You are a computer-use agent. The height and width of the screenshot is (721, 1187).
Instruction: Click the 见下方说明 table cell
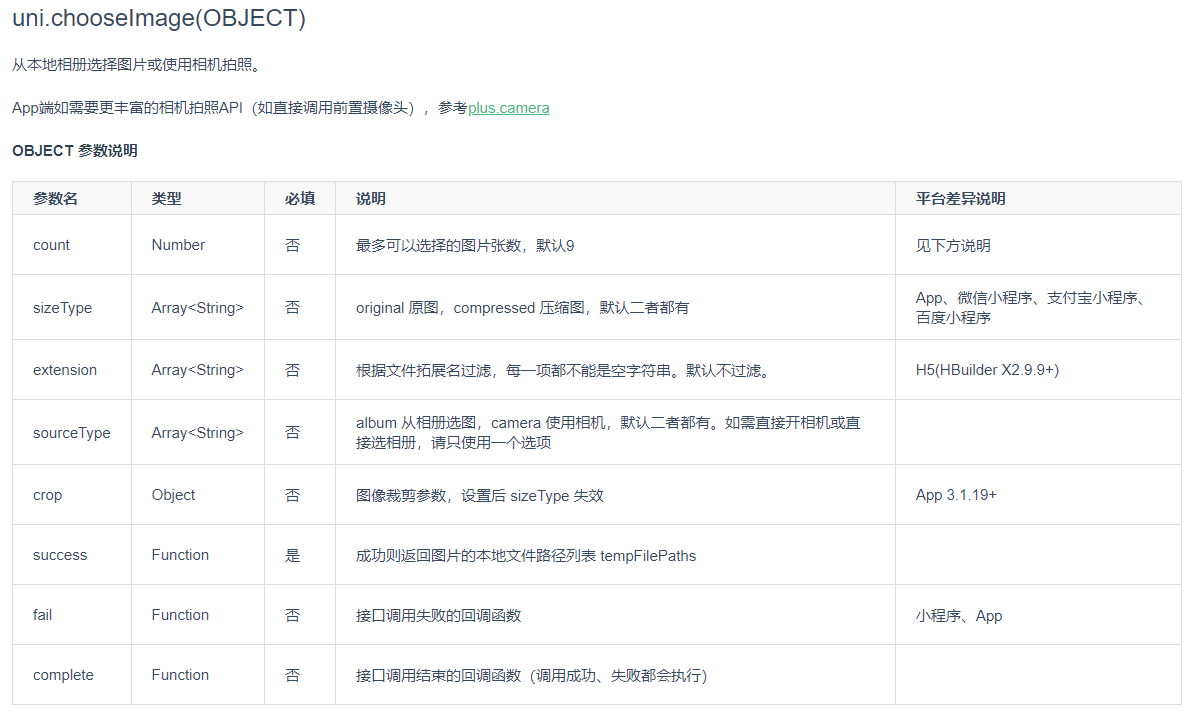[x=952, y=245]
